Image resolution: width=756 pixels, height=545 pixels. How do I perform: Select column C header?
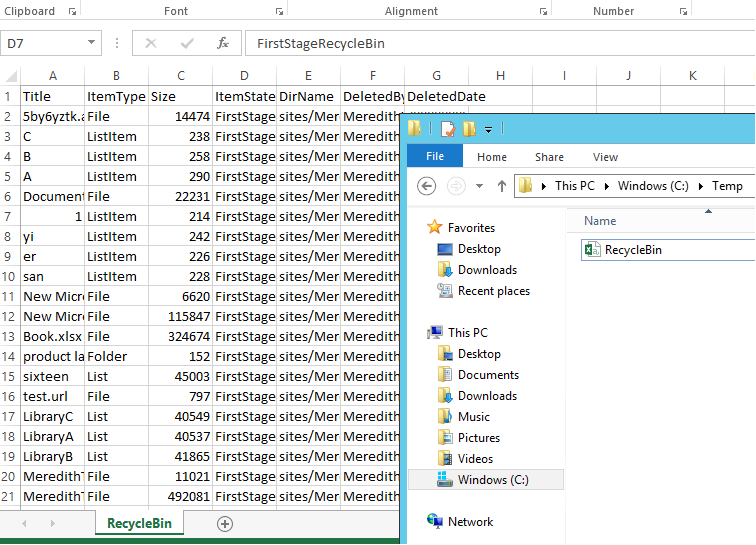(180, 76)
